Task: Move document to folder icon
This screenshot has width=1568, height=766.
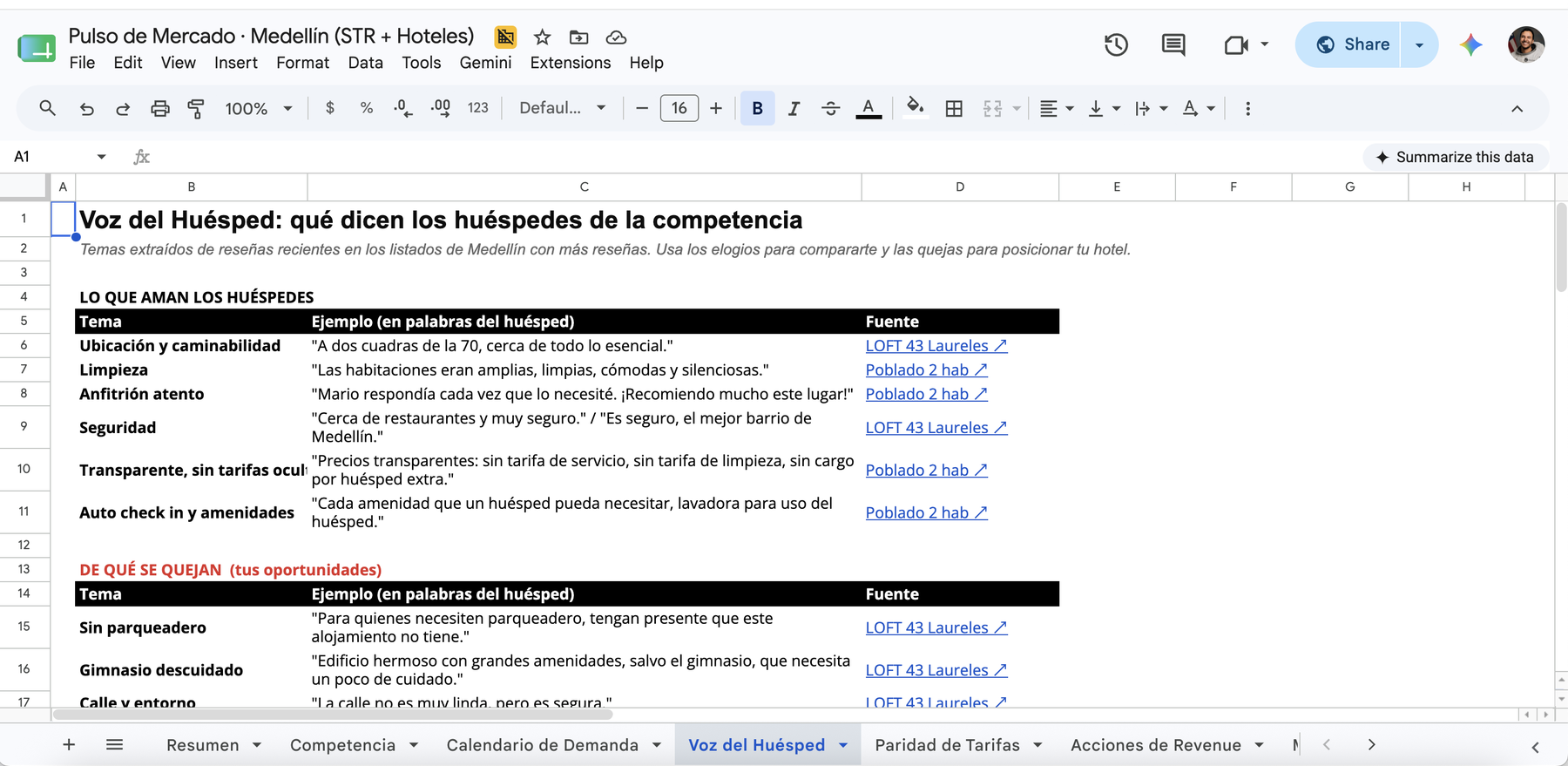Action: pyautogui.click(x=578, y=37)
